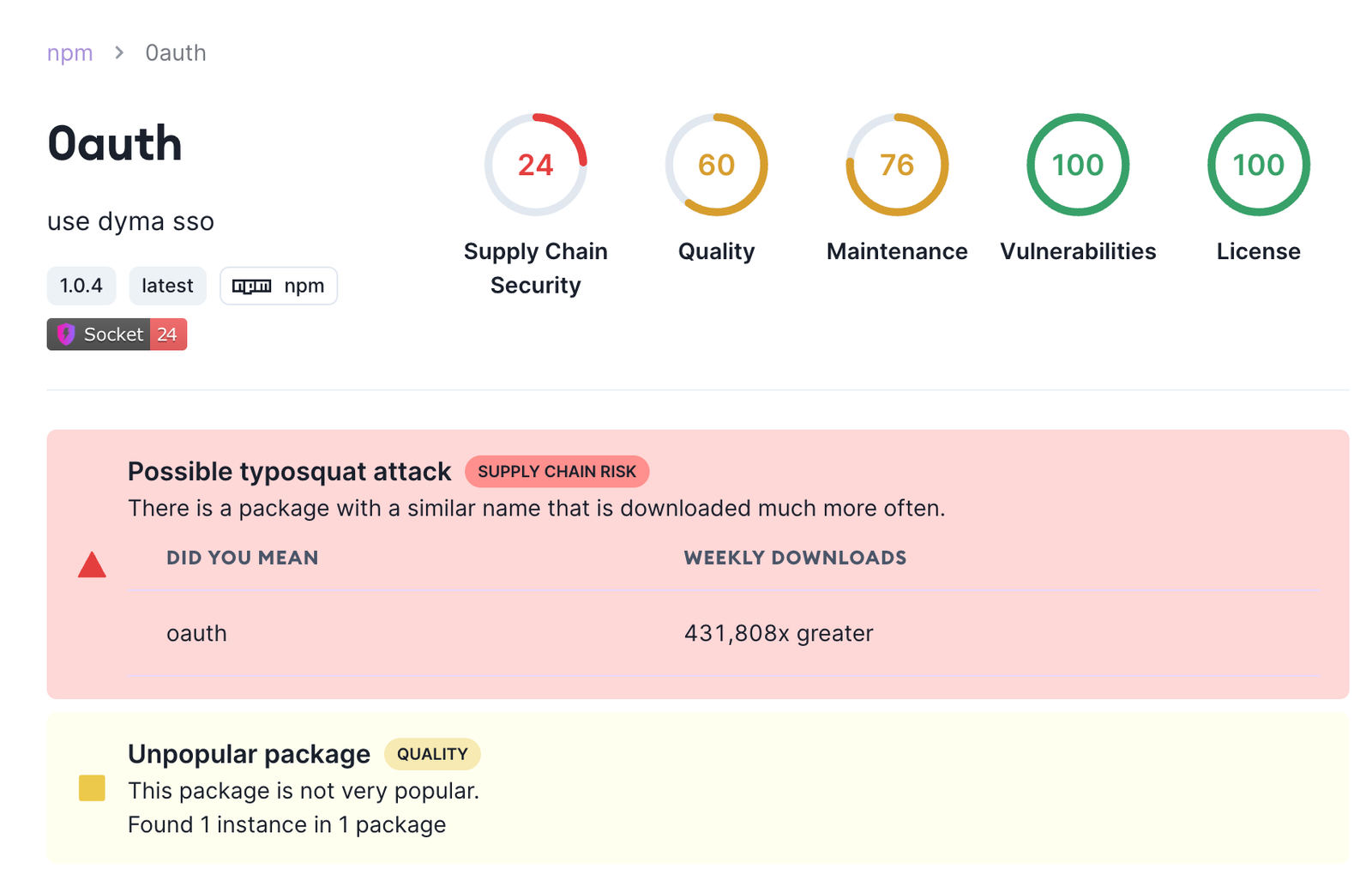Open the suggested oauth package link
Viewport: 1372px width, 893px height.
[x=196, y=633]
